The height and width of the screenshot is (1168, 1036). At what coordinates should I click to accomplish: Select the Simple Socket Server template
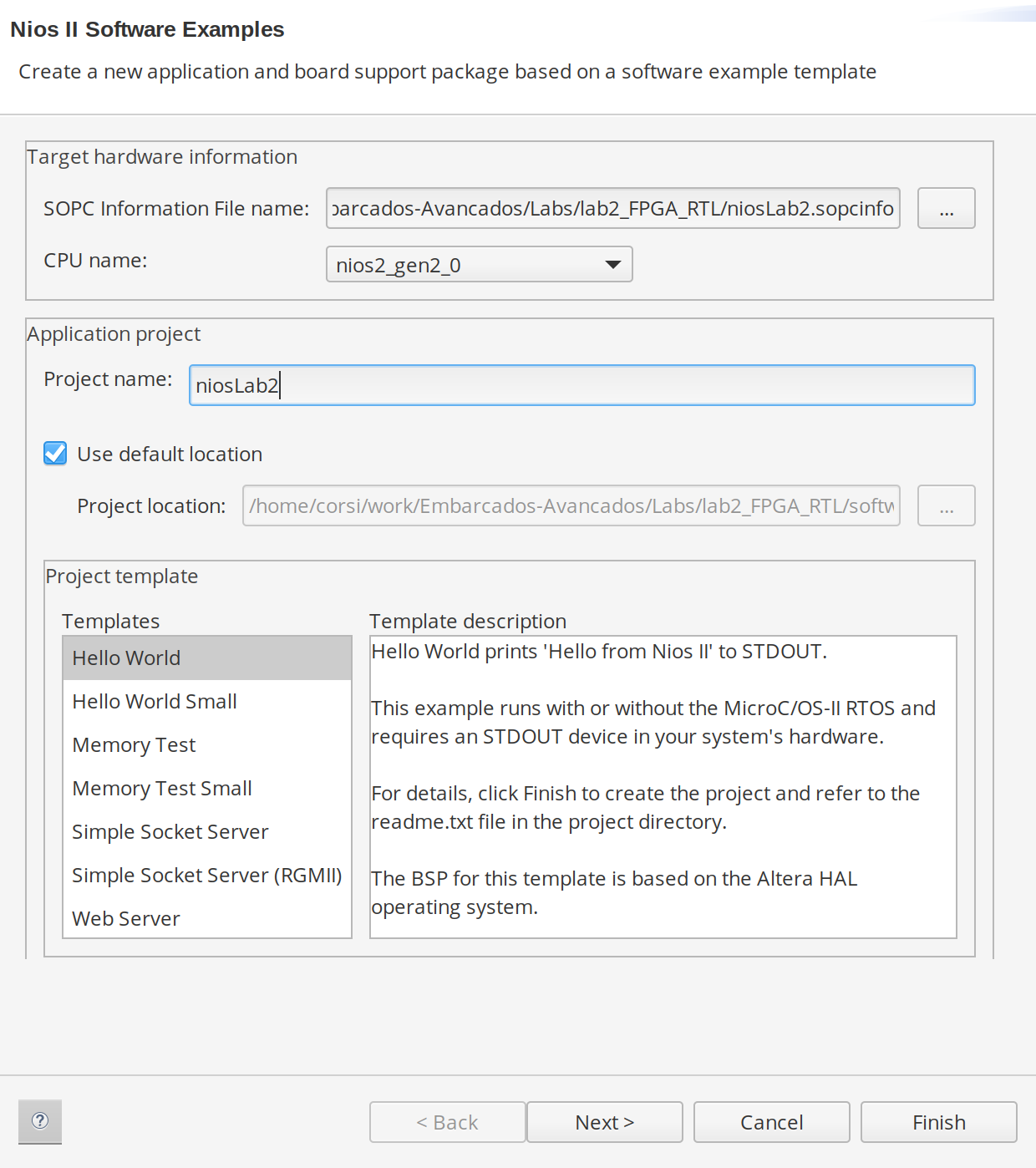point(207,832)
